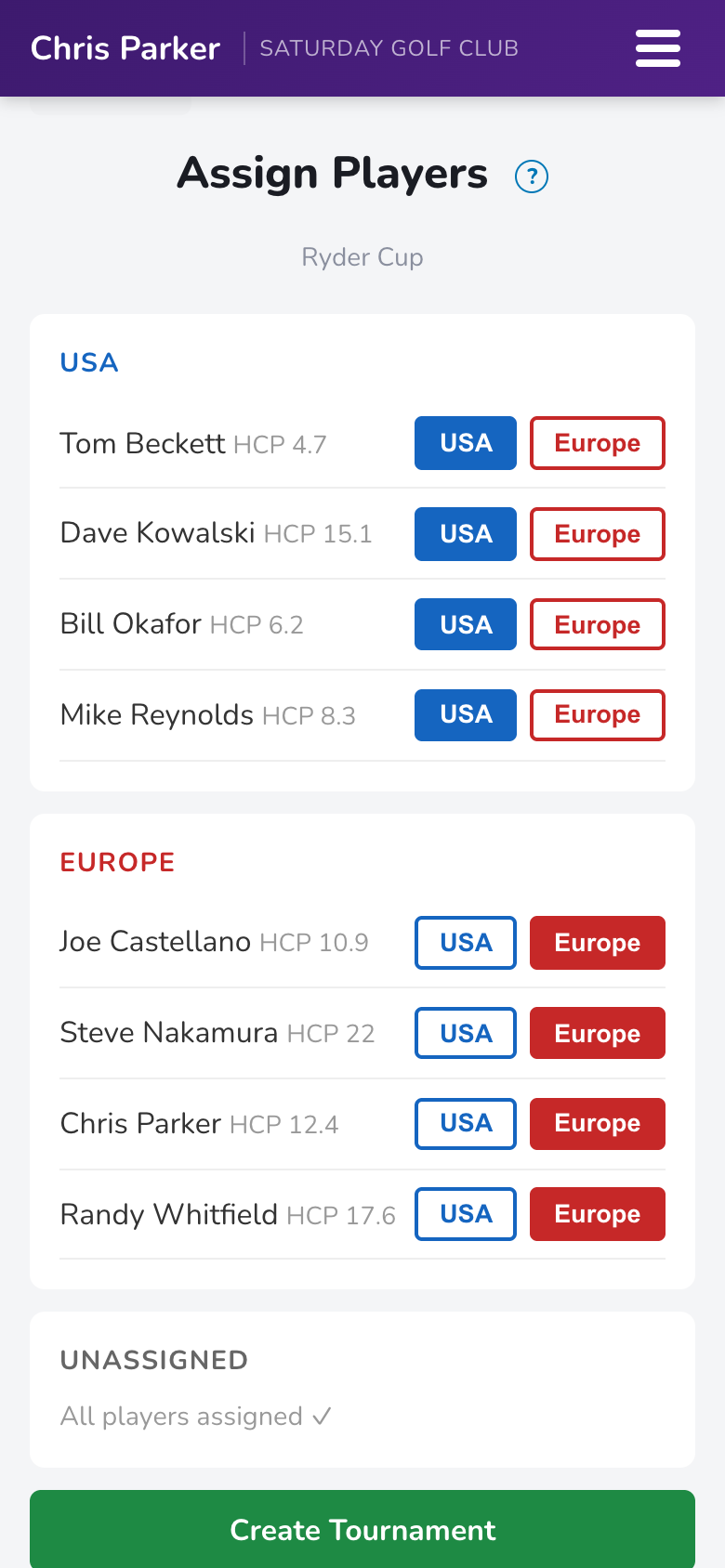Select USA button for Tom Beckett
The height and width of the screenshot is (1568, 725).
tap(466, 443)
